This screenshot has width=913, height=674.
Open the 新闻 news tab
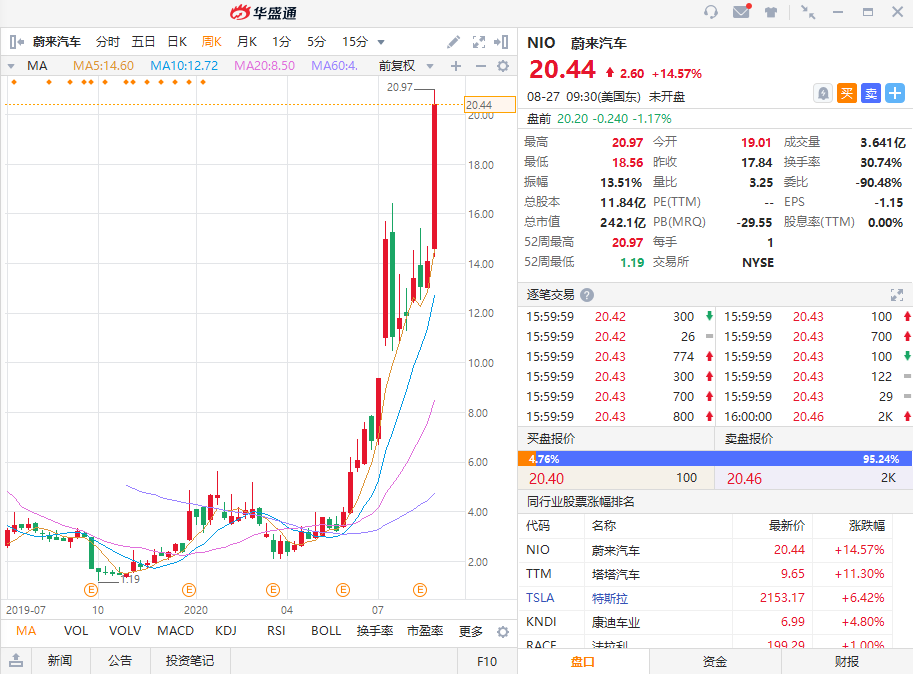[60, 661]
